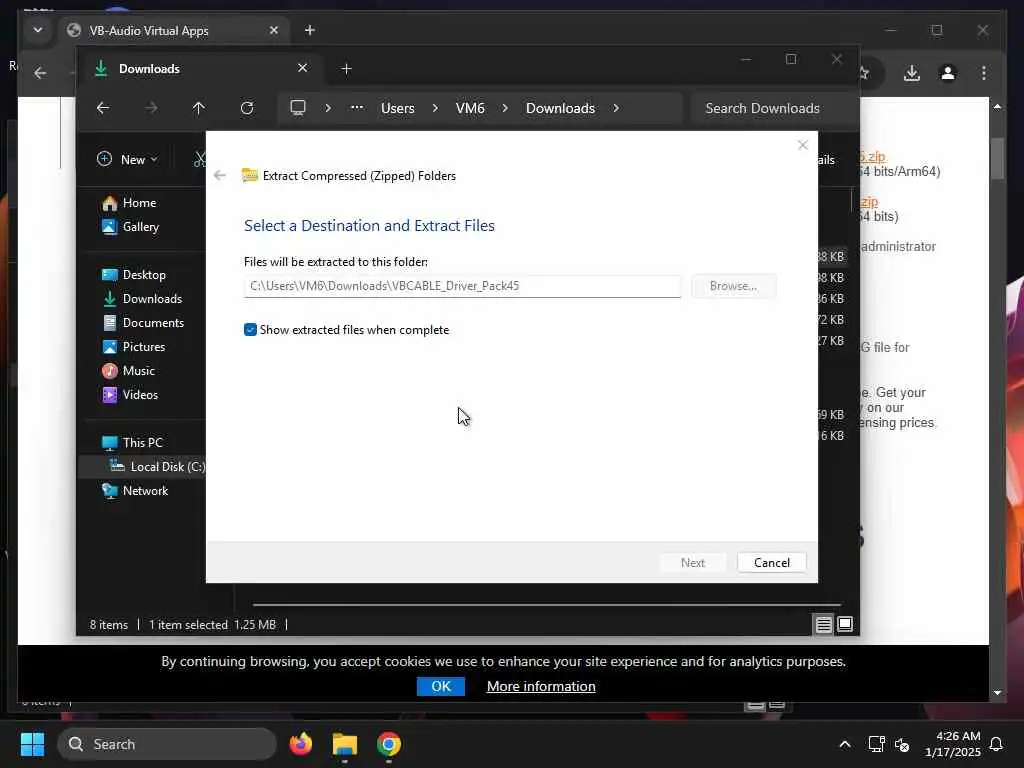The image size is (1024, 768).
Task: Switch to large thumbnails view in status bar
Action: click(844, 624)
